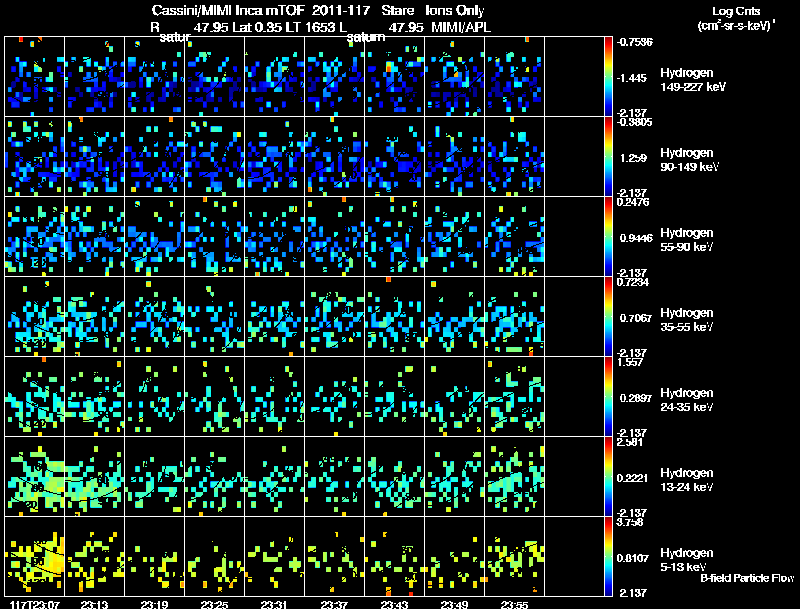Select the 23:55 time axis label
Viewport: 800px width, 609px height.
click(x=514, y=604)
